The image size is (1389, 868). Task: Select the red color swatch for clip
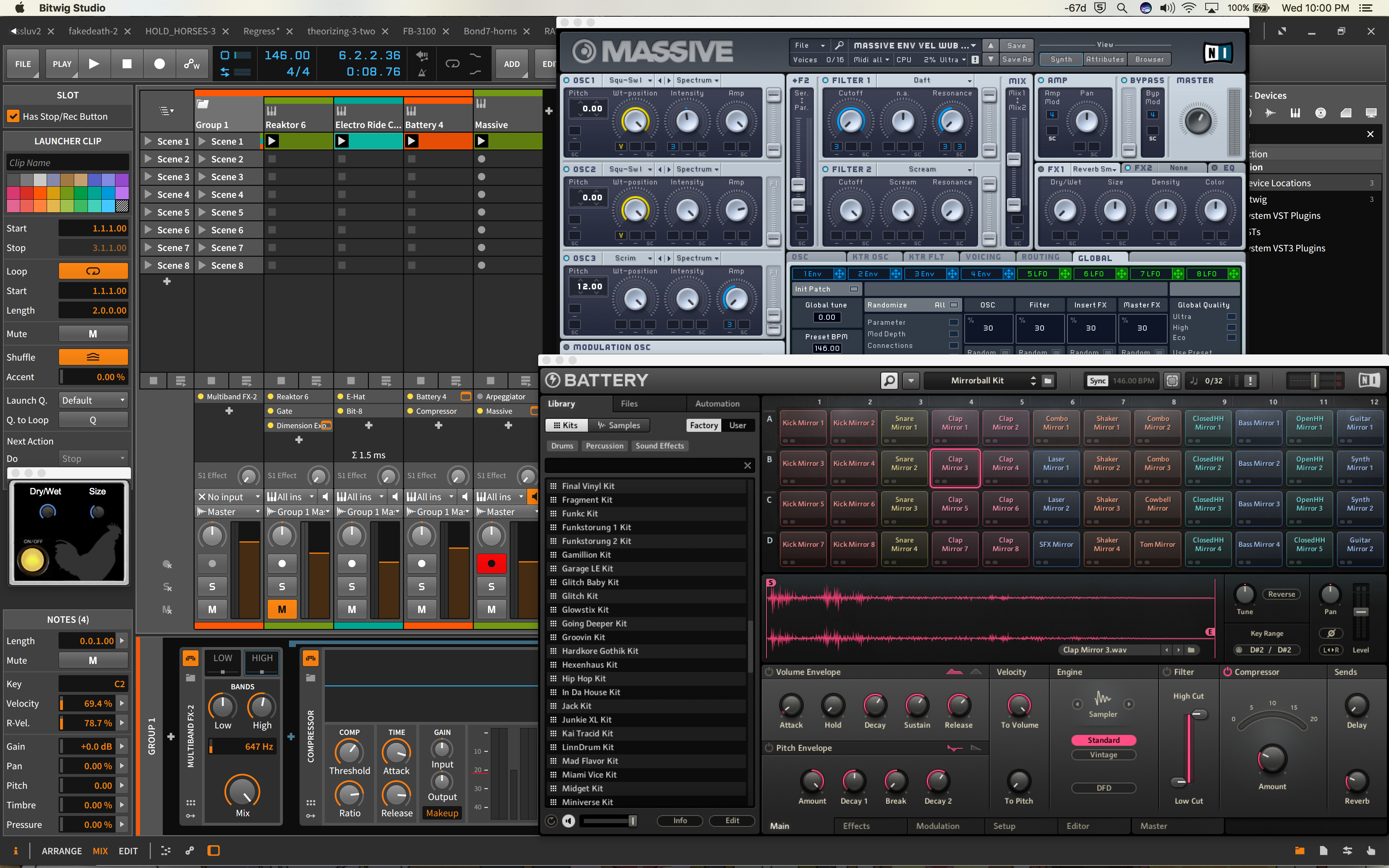[x=26, y=193]
